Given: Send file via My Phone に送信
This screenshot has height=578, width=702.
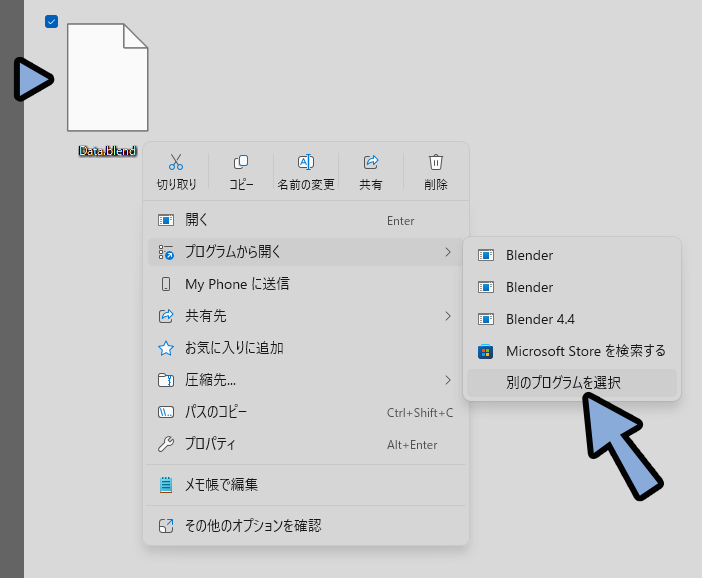Looking at the screenshot, I should [x=237, y=284].
